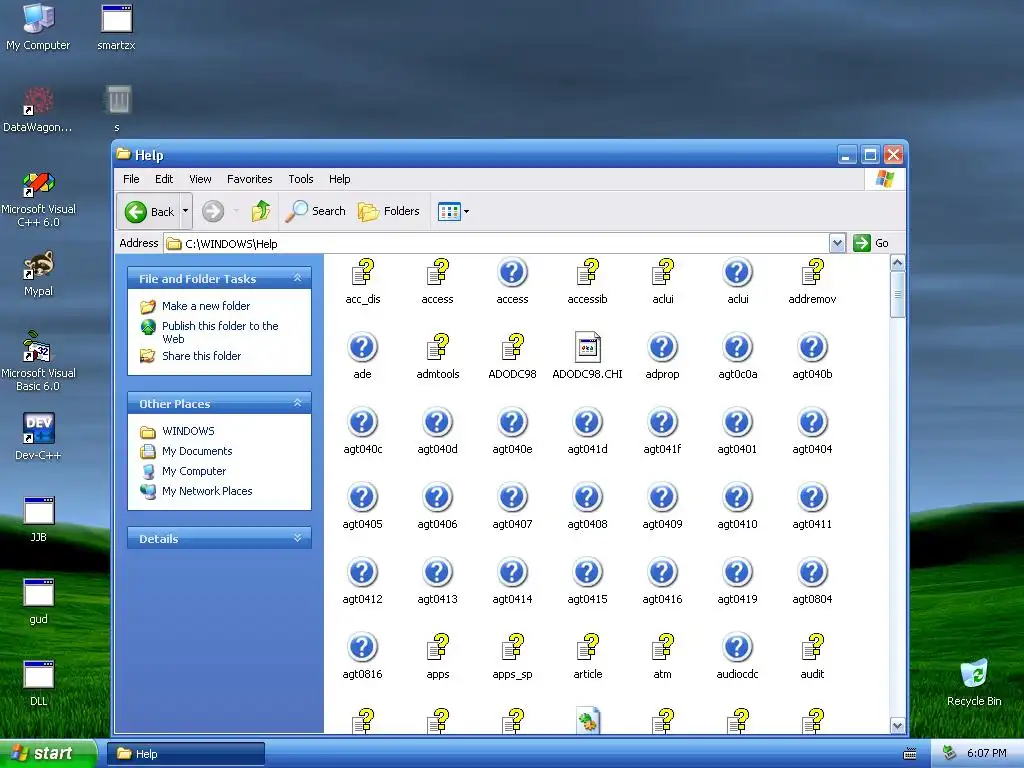Open the Edit menu
The height and width of the screenshot is (768, 1024).
click(x=164, y=179)
